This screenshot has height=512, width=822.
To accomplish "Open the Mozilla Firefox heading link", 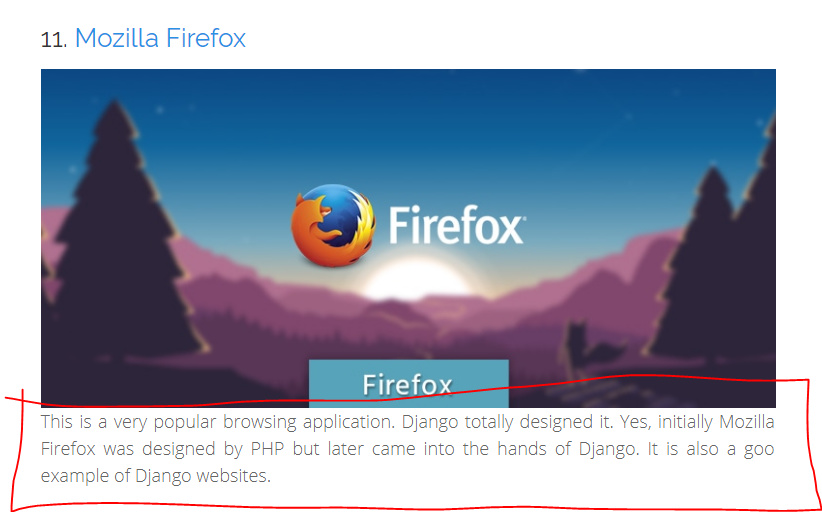I will coord(160,38).
